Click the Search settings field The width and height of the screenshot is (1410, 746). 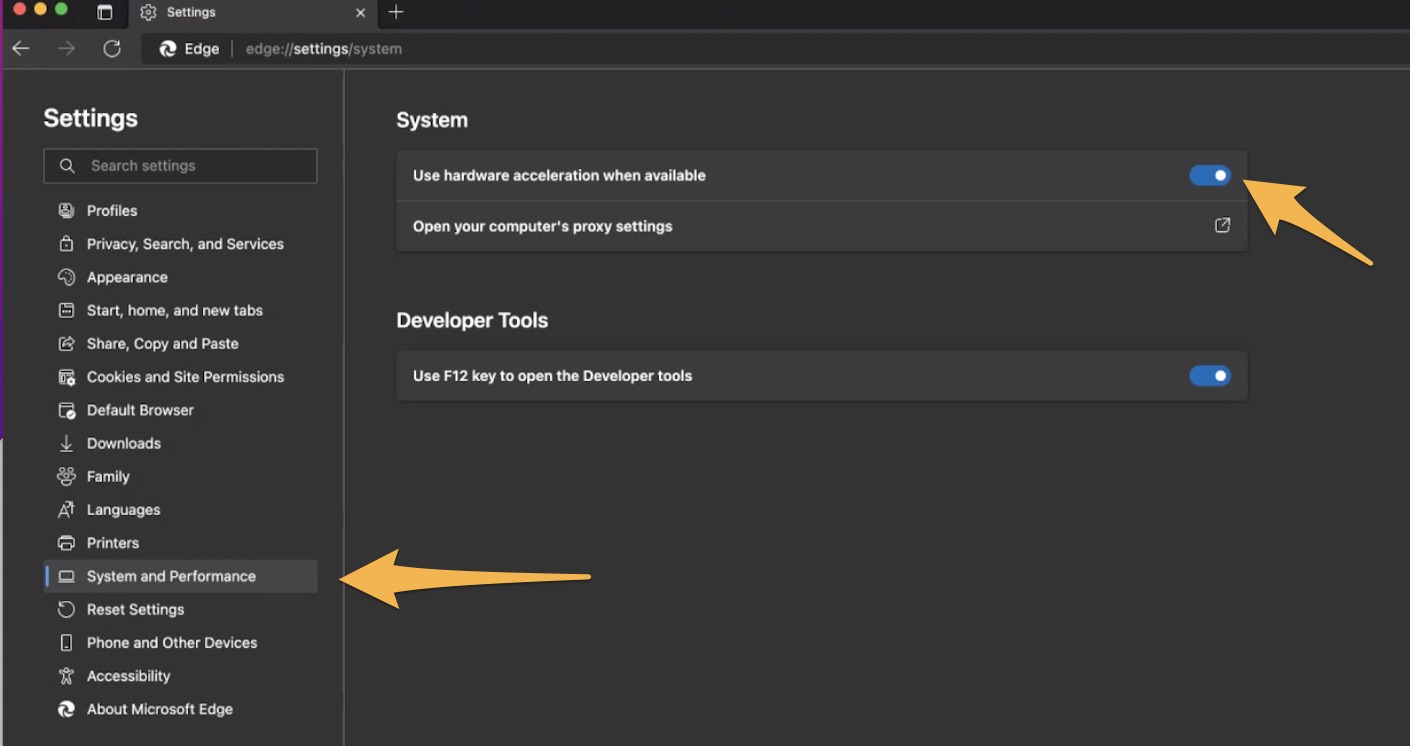tap(181, 166)
